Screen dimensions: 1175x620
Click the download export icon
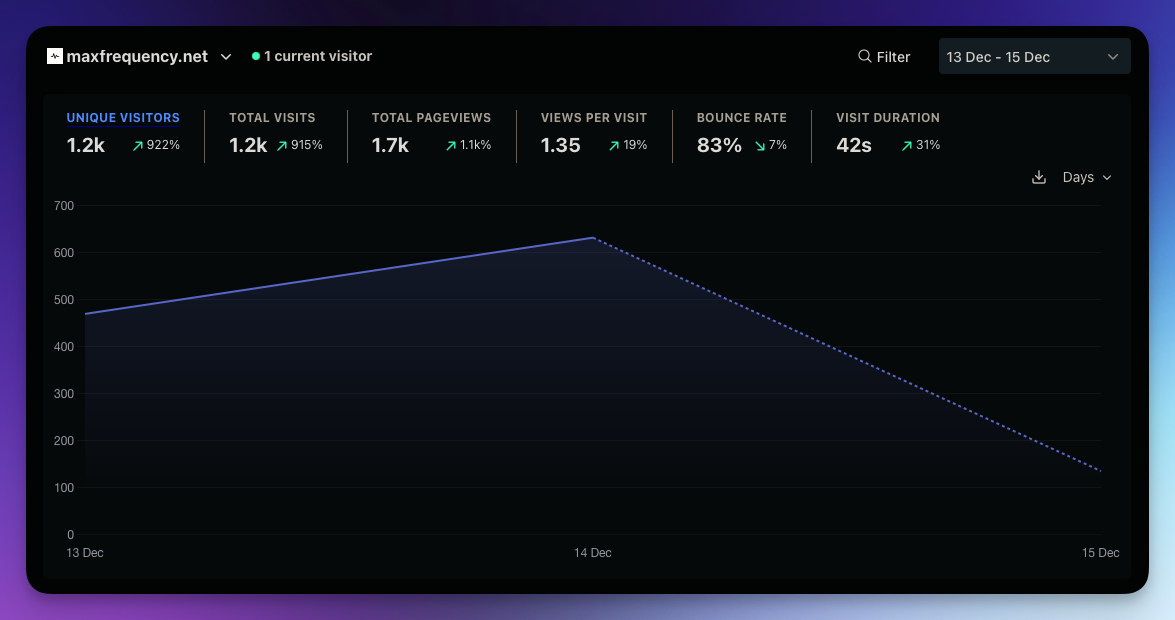click(x=1039, y=177)
